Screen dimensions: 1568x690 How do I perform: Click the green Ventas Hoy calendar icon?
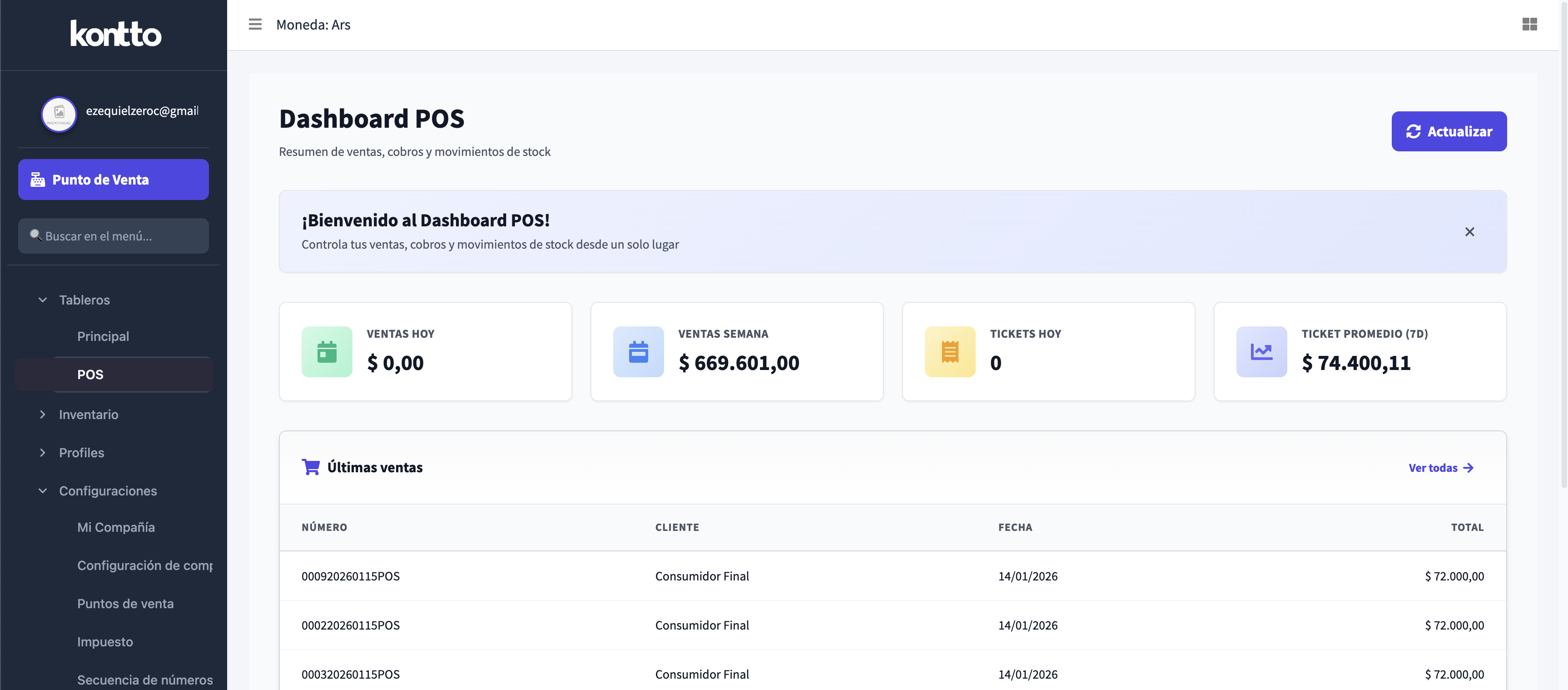click(x=327, y=351)
